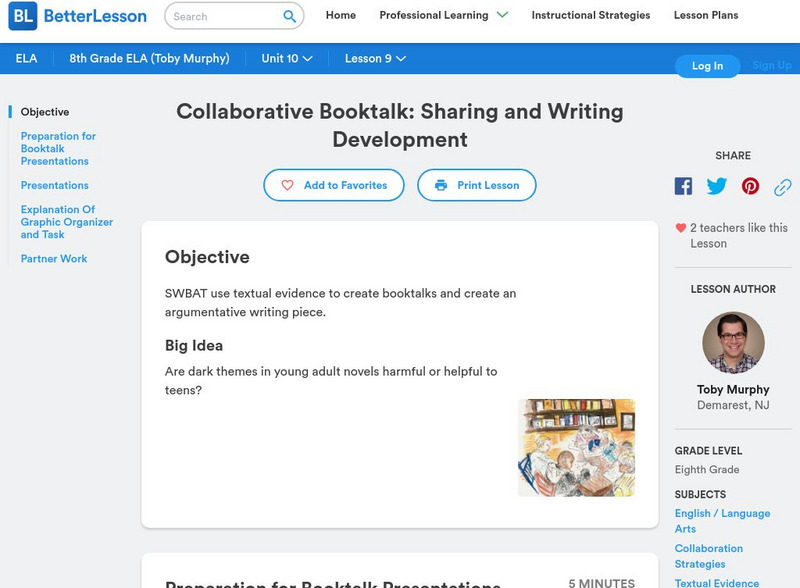Share lesson on Facebook
This screenshot has width=800, height=588.
coord(683,186)
